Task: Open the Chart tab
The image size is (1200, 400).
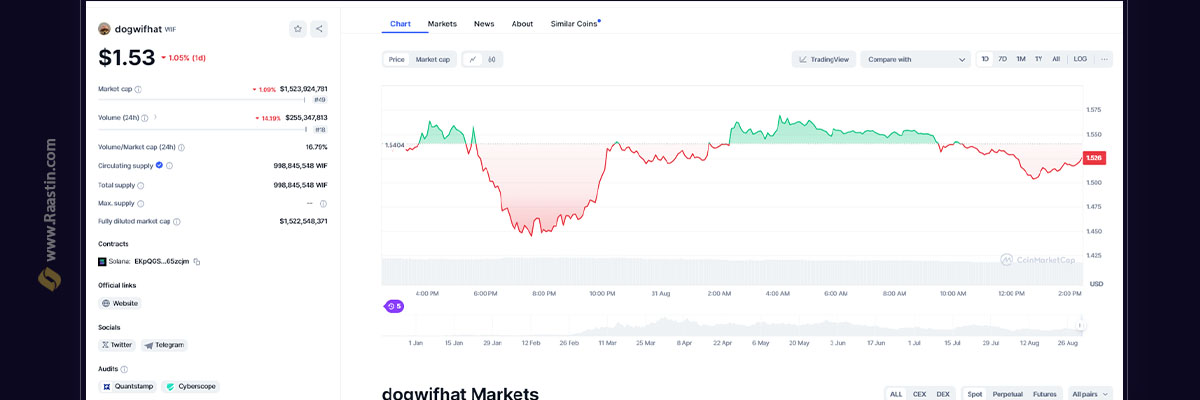Action: [x=400, y=23]
